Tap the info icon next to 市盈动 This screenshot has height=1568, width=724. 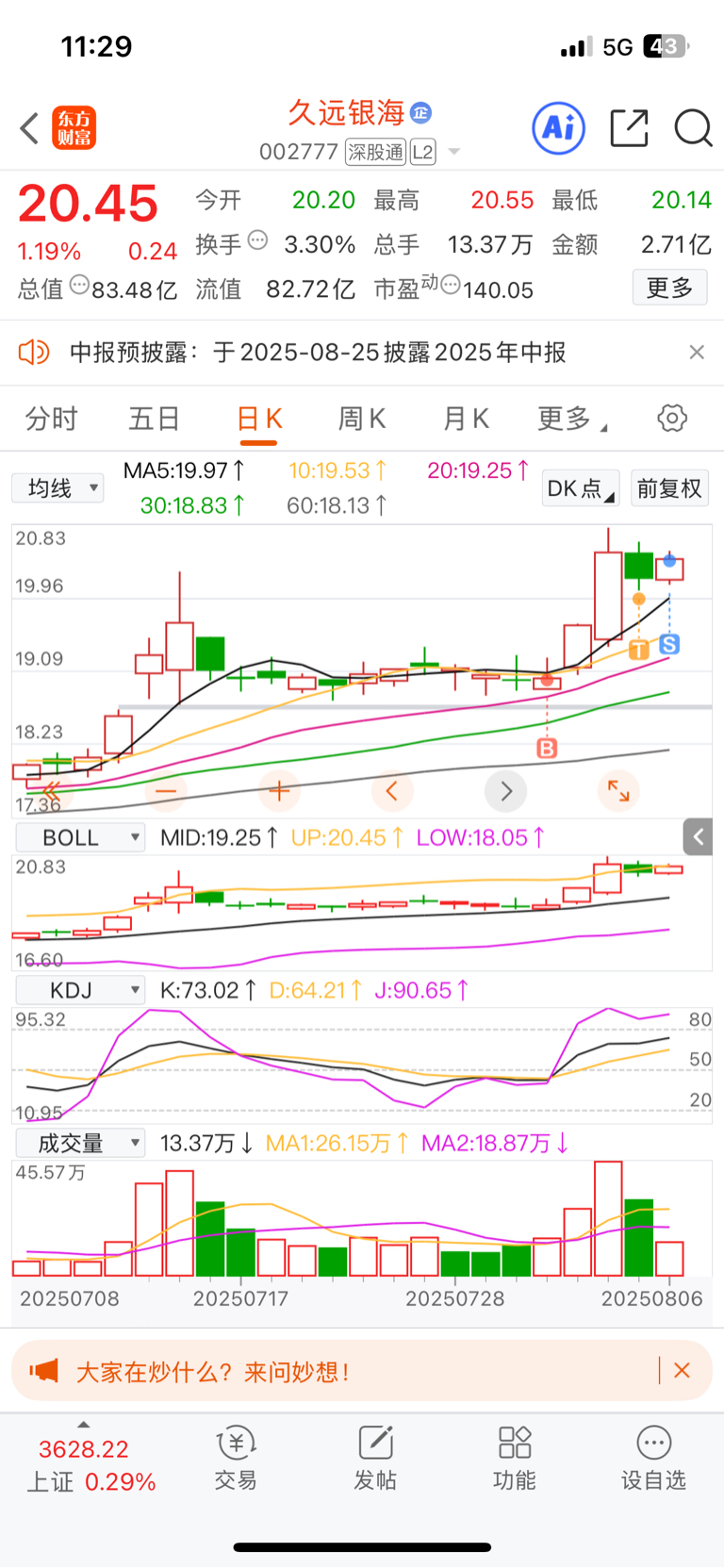click(x=451, y=285)
